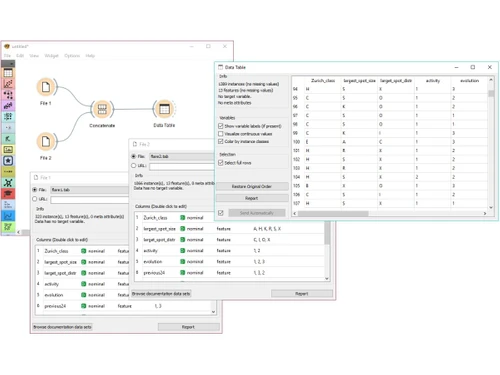This screenshot has height=375, width=500.
Task: Open the pink dotted Classify category icon
Action: (x=8, y=95)
